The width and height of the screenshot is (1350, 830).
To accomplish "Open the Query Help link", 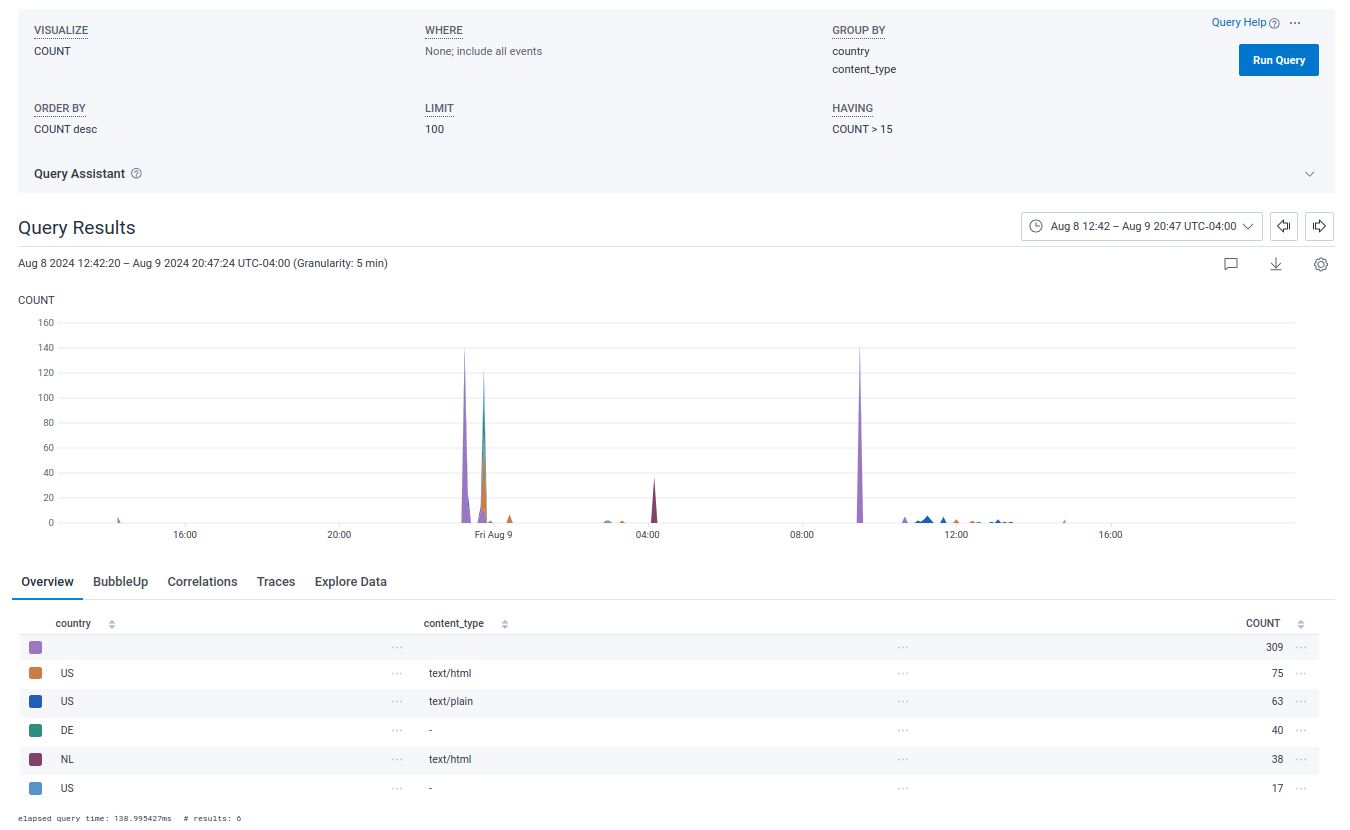I will (1239, 22).
